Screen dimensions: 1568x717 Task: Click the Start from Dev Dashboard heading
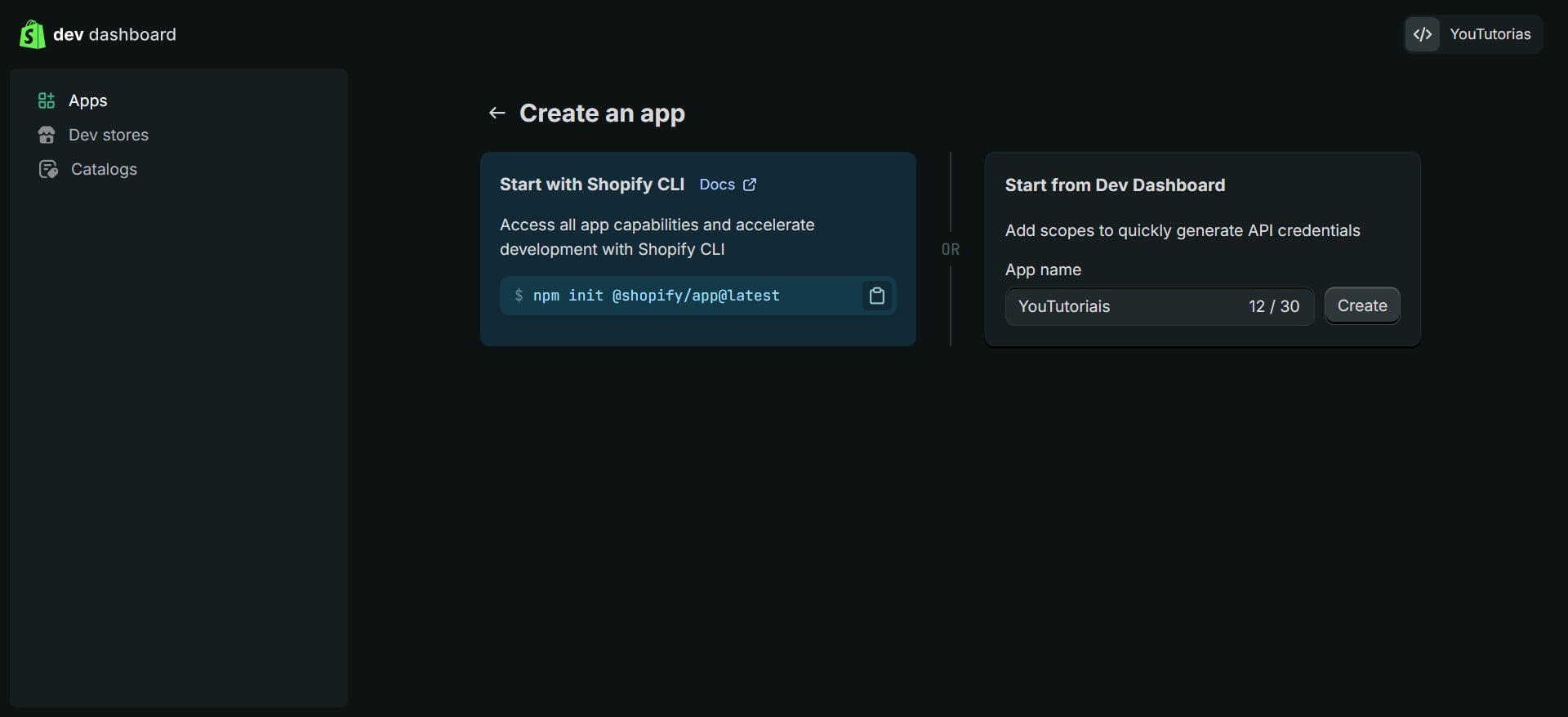(1115, 185)
